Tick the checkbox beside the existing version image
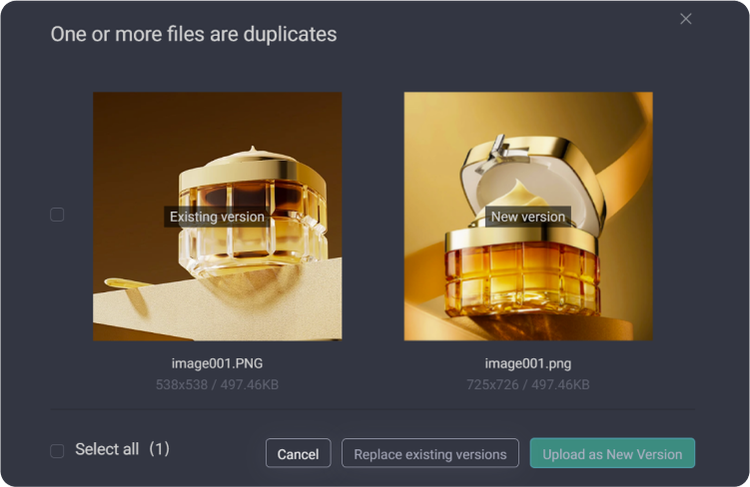Viewport: 750px width, 487px height. click(57, 215)
